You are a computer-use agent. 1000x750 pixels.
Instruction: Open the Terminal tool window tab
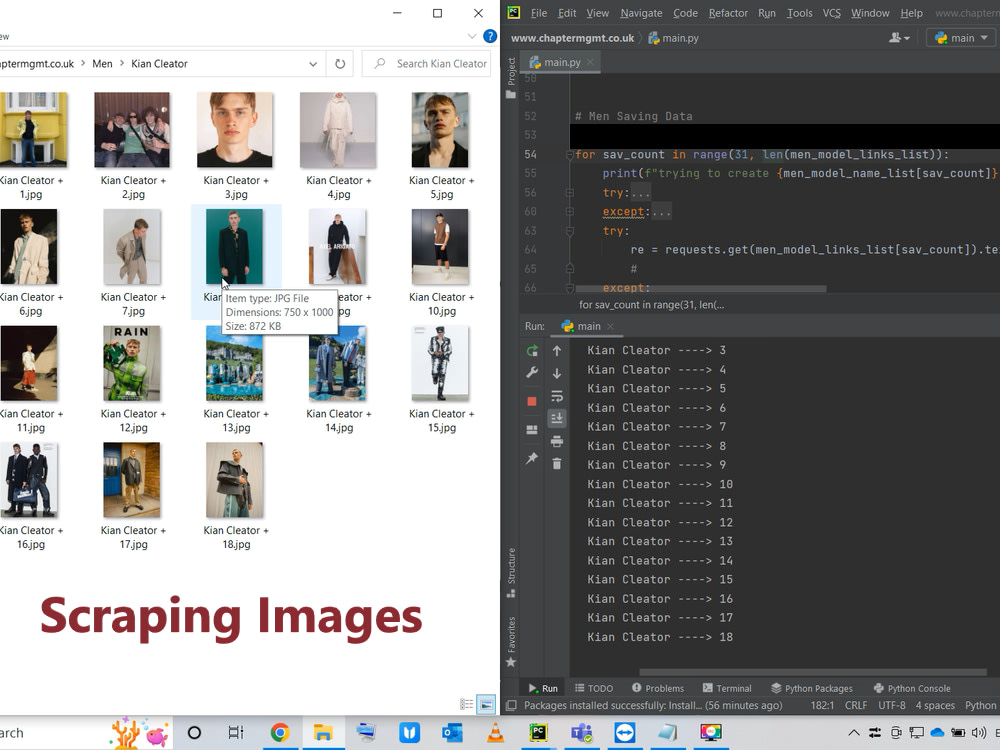click(727, 688)
